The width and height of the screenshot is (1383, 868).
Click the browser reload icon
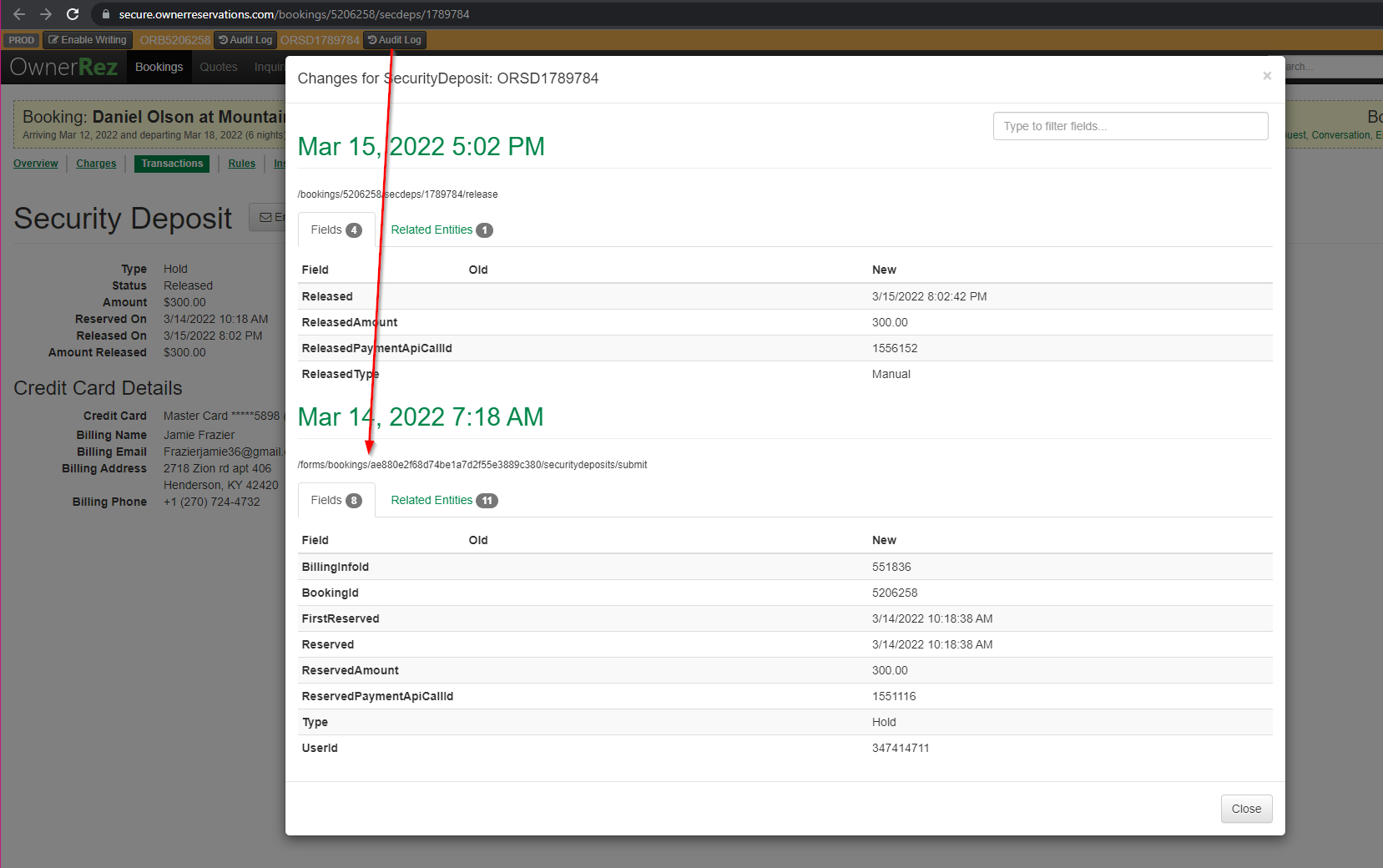click(x=73, y=14)
